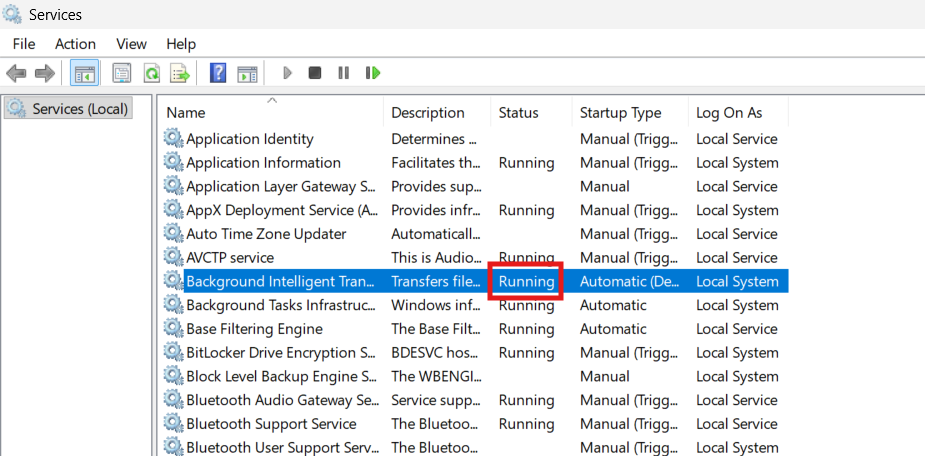Image resolution: width=925 pixels, height=456 pixels.
Task: Select AppX Deployment Service name
Action: pyautogui.click(x=283, y=211)
